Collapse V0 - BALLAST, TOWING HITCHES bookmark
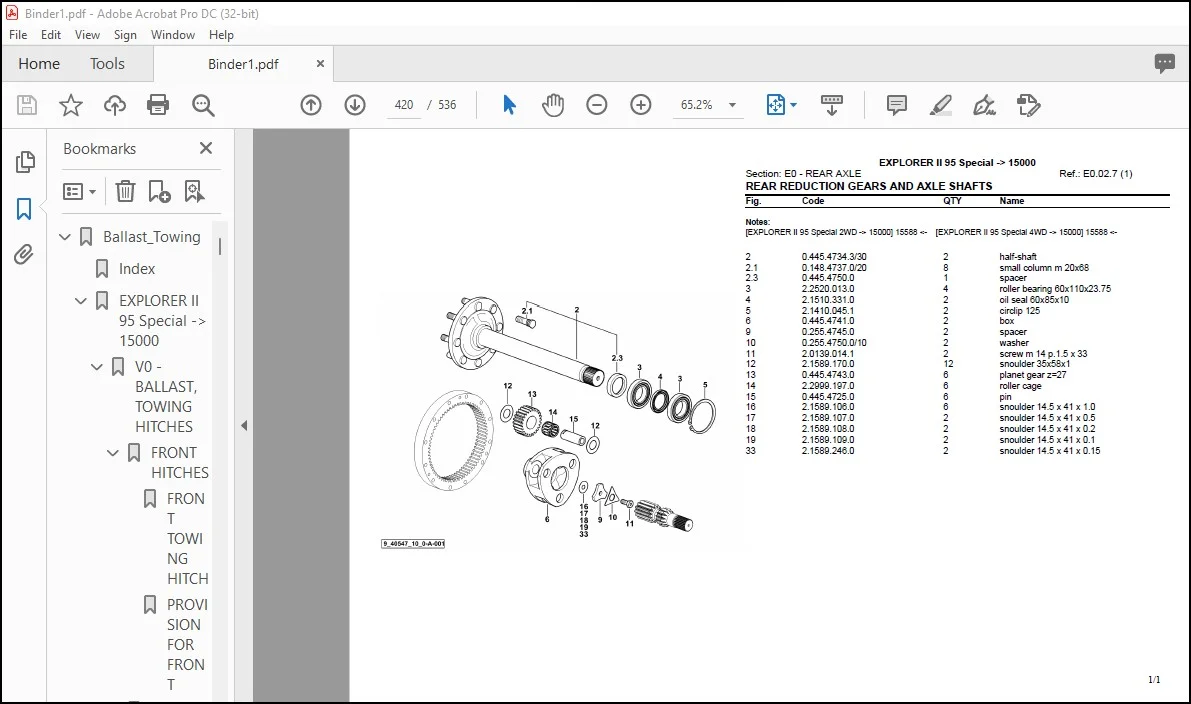 [97, 367]
